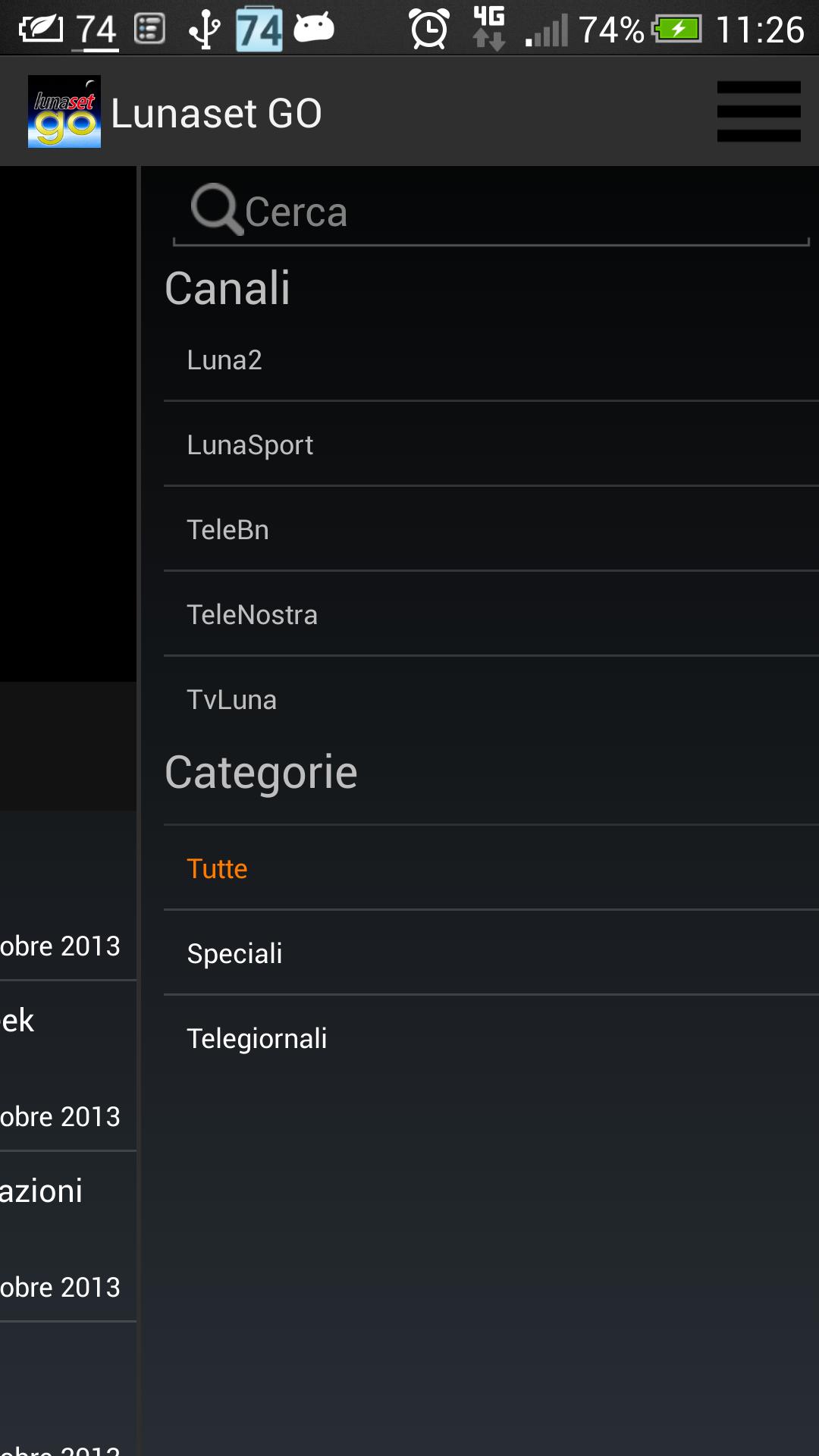Open the TvLuna channel
The image size is (819, 1456).
coord(232,700)
